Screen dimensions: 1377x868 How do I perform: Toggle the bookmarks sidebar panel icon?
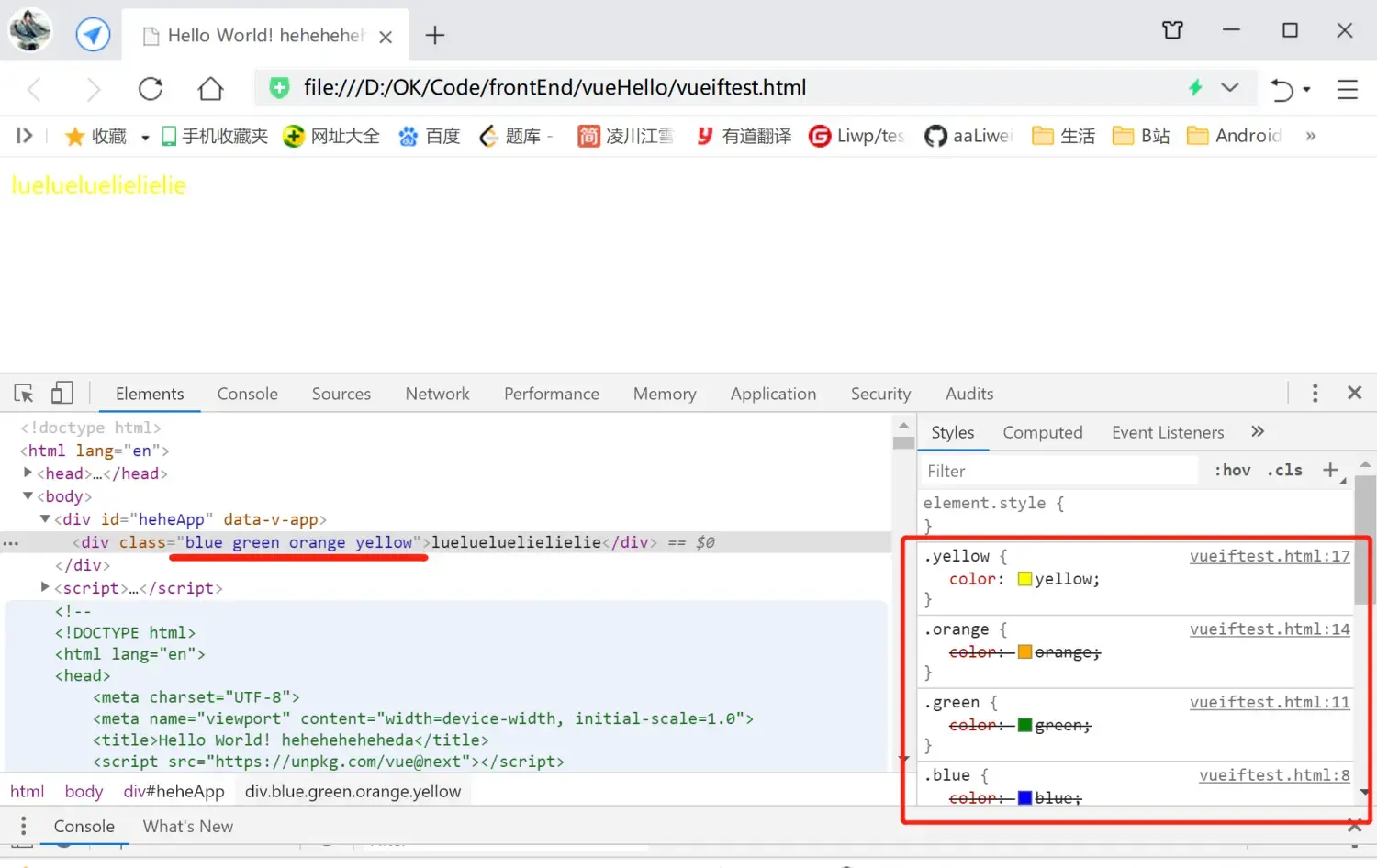[x=25, y=136]
